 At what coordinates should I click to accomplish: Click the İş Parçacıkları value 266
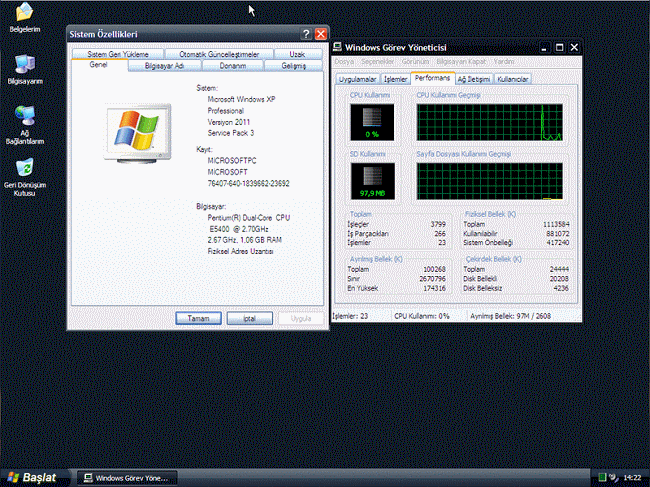click(x=440, y=234)
